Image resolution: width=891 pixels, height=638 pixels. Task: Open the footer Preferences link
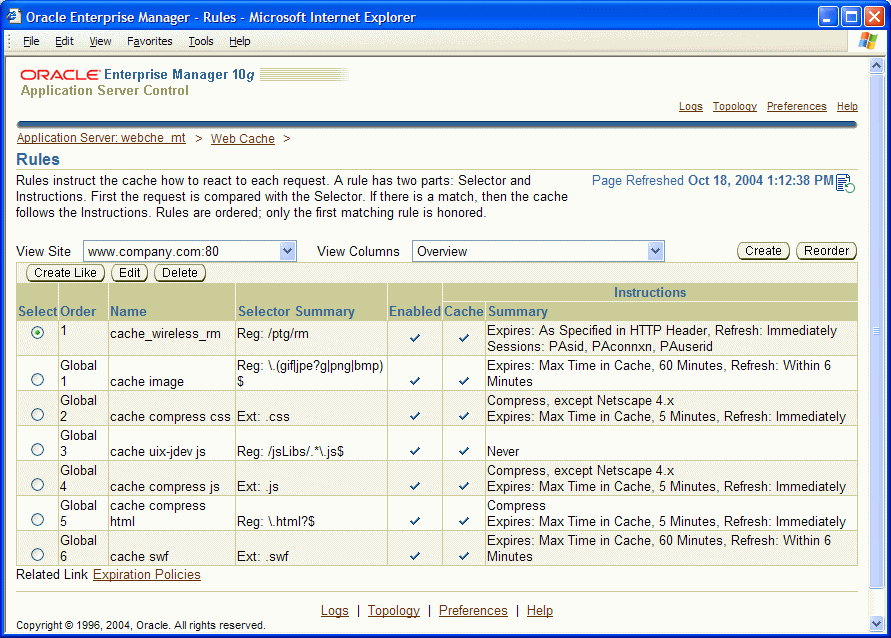(473, 610)
